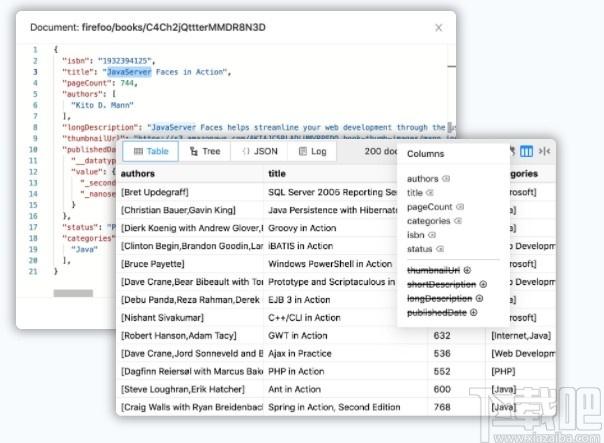Click the remove icon beside title column
The image size is (604, 443).
(x=430, y=193)
